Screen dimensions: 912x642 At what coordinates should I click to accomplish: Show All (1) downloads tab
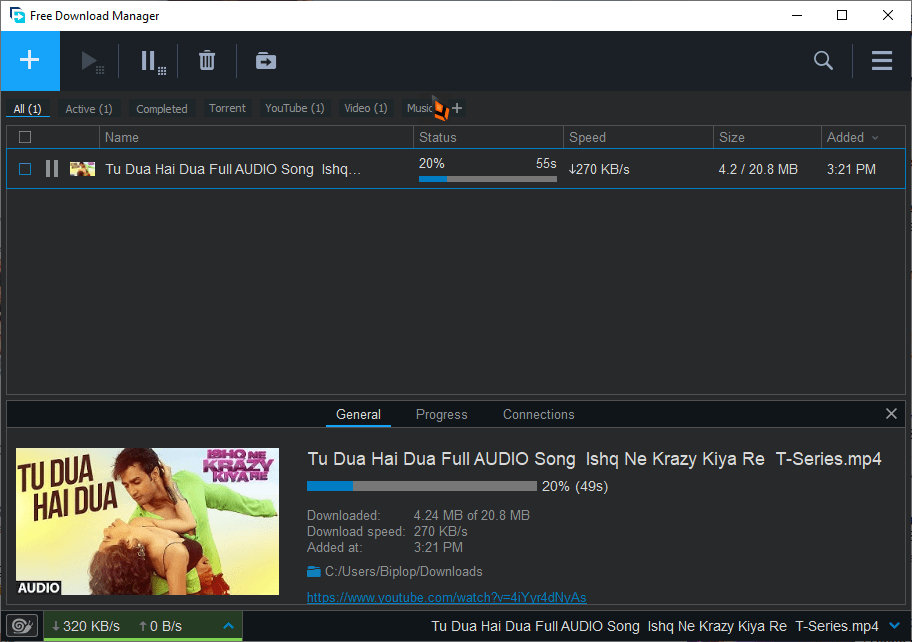tap(27, 109)
